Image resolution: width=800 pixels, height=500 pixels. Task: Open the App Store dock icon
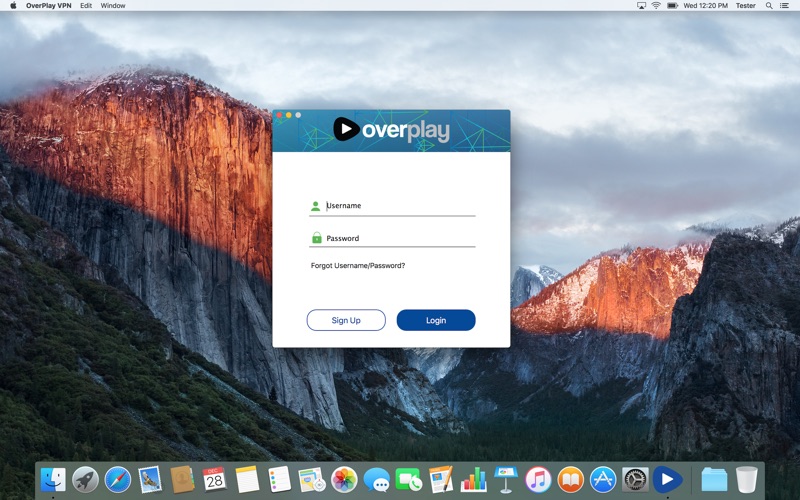click(602, 480)
